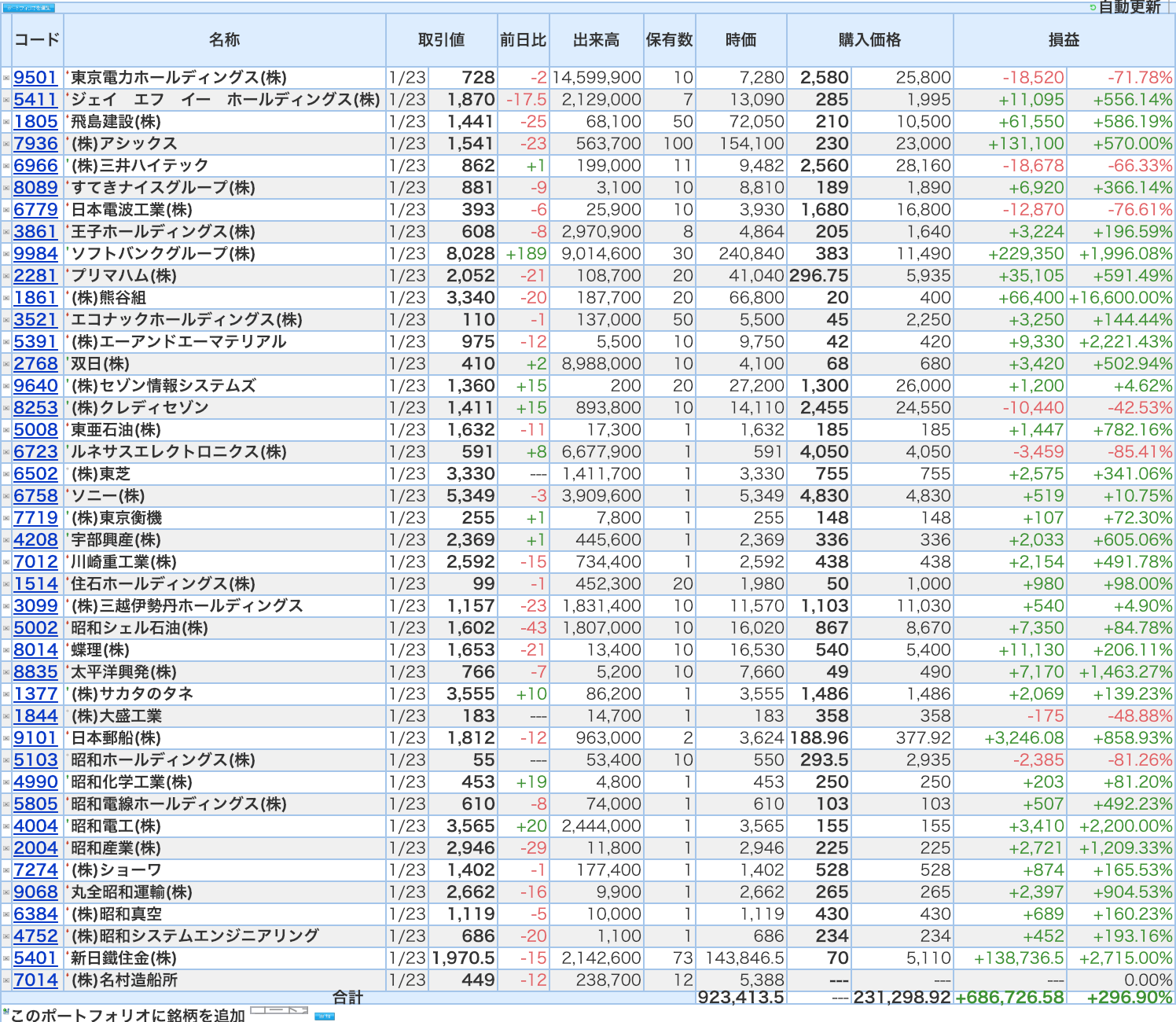Open stock code link 1805
This screenshot has width=1176, height=1022.
(35, 122)
